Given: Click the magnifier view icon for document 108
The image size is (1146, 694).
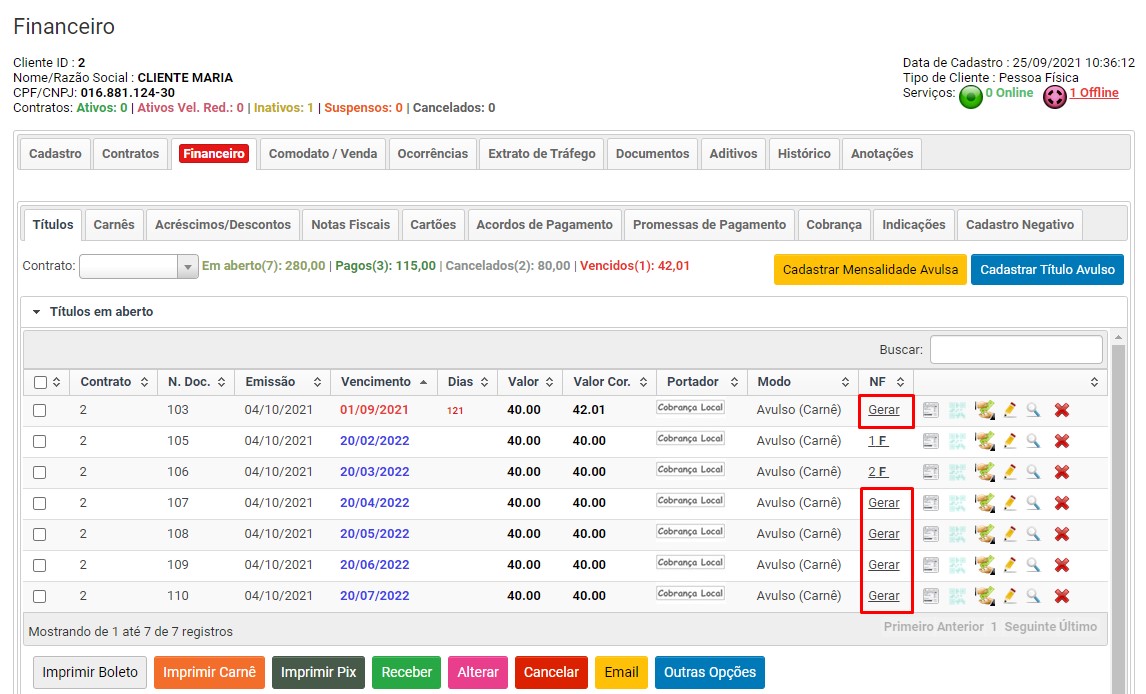Looking at the screenshot, I should 1033,534.
